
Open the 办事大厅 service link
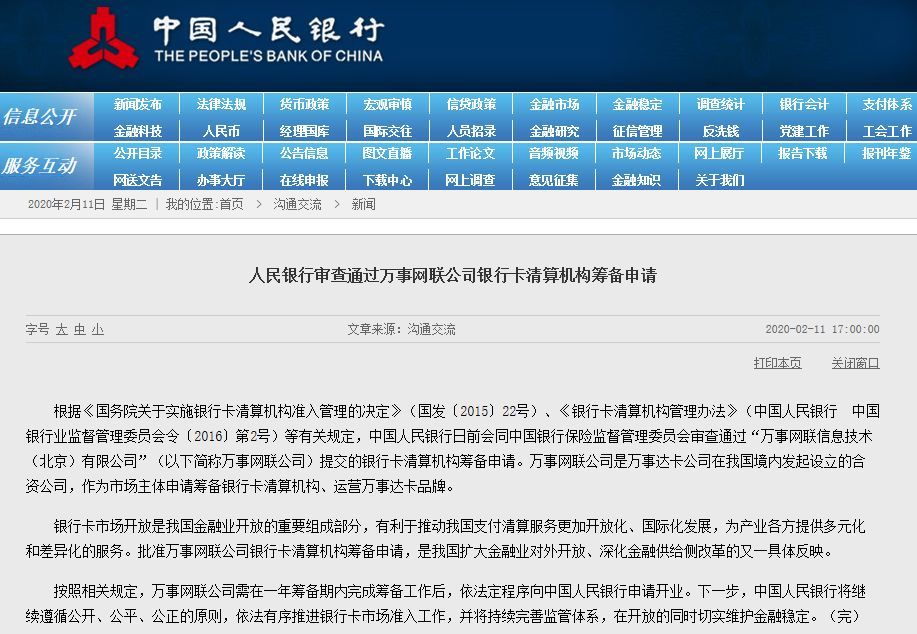click(221, 180)
